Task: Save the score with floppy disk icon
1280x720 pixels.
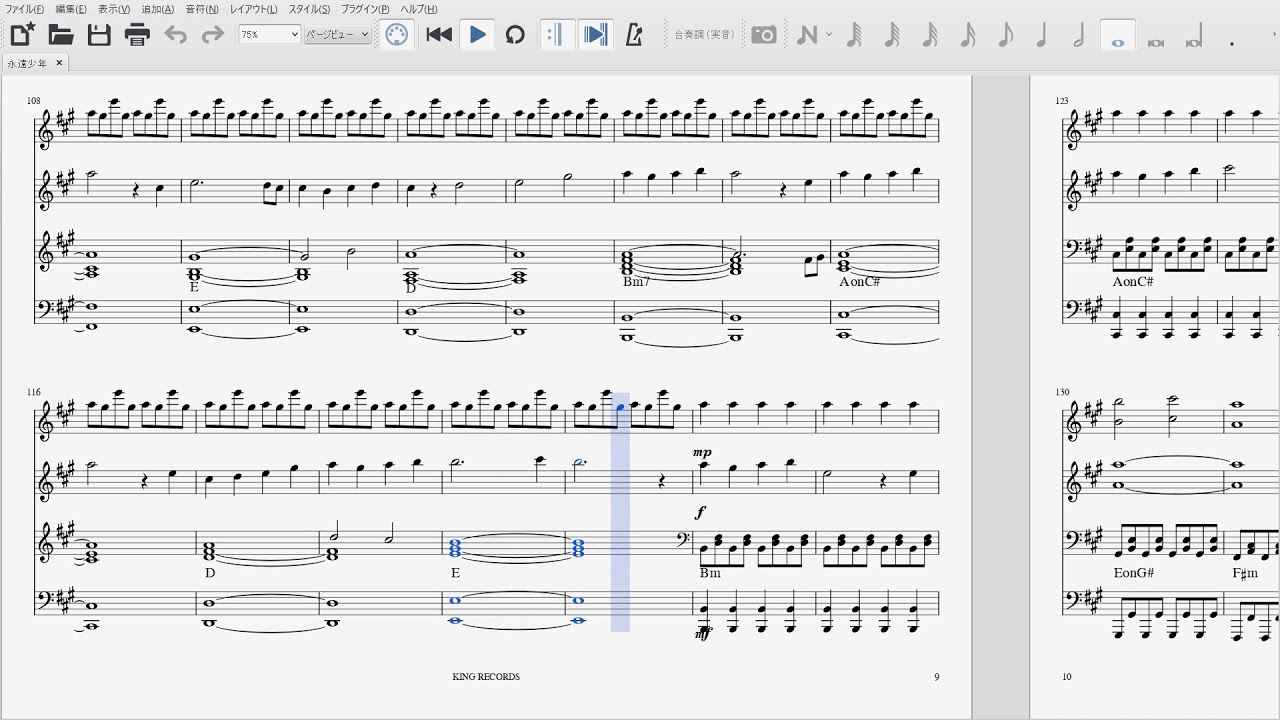Action: point(99,35)
